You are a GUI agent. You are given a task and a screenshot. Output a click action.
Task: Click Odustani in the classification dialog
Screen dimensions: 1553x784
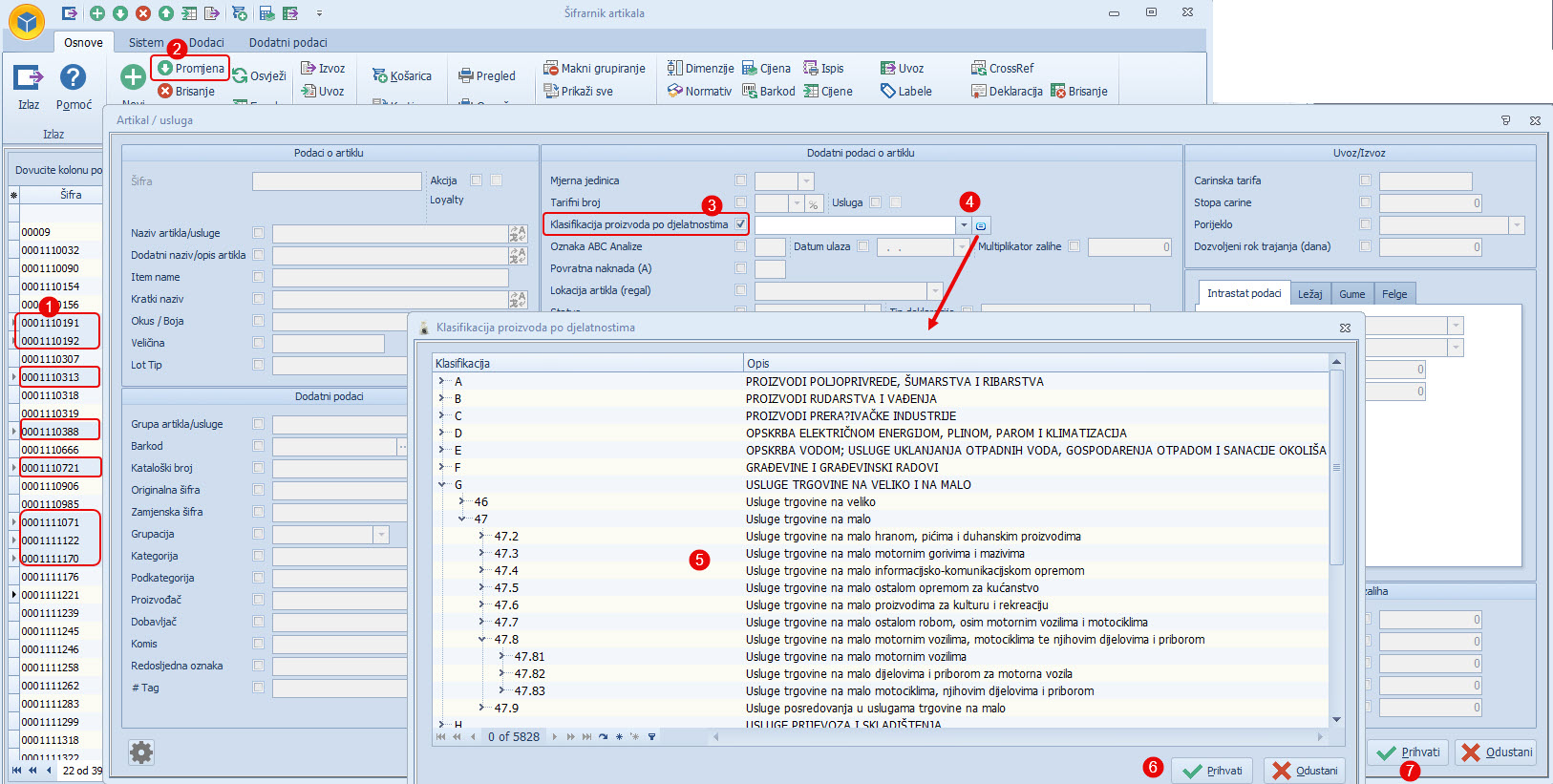(x=1304, y=771)
